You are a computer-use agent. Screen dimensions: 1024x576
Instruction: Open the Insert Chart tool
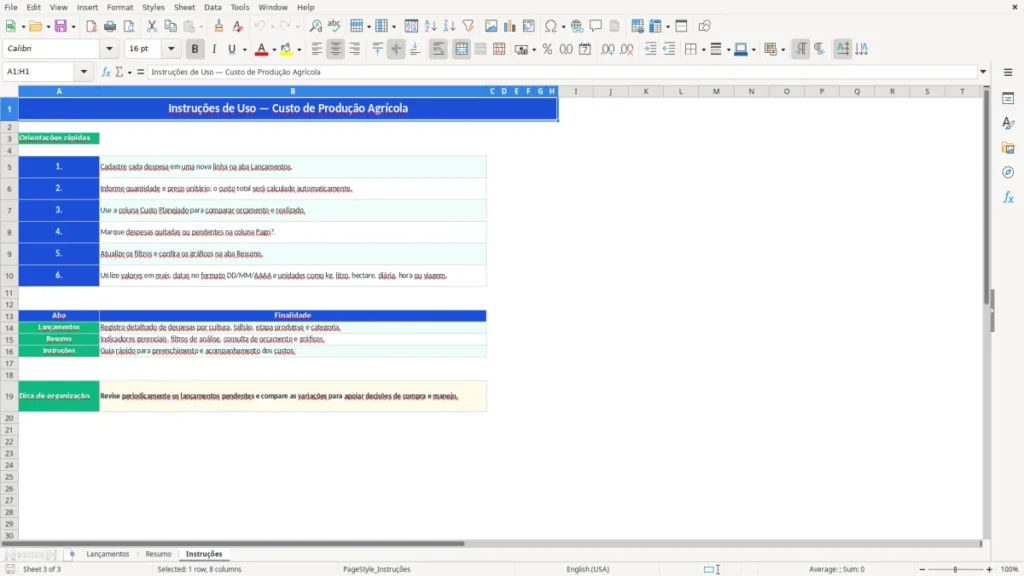(x=509, y=26)
